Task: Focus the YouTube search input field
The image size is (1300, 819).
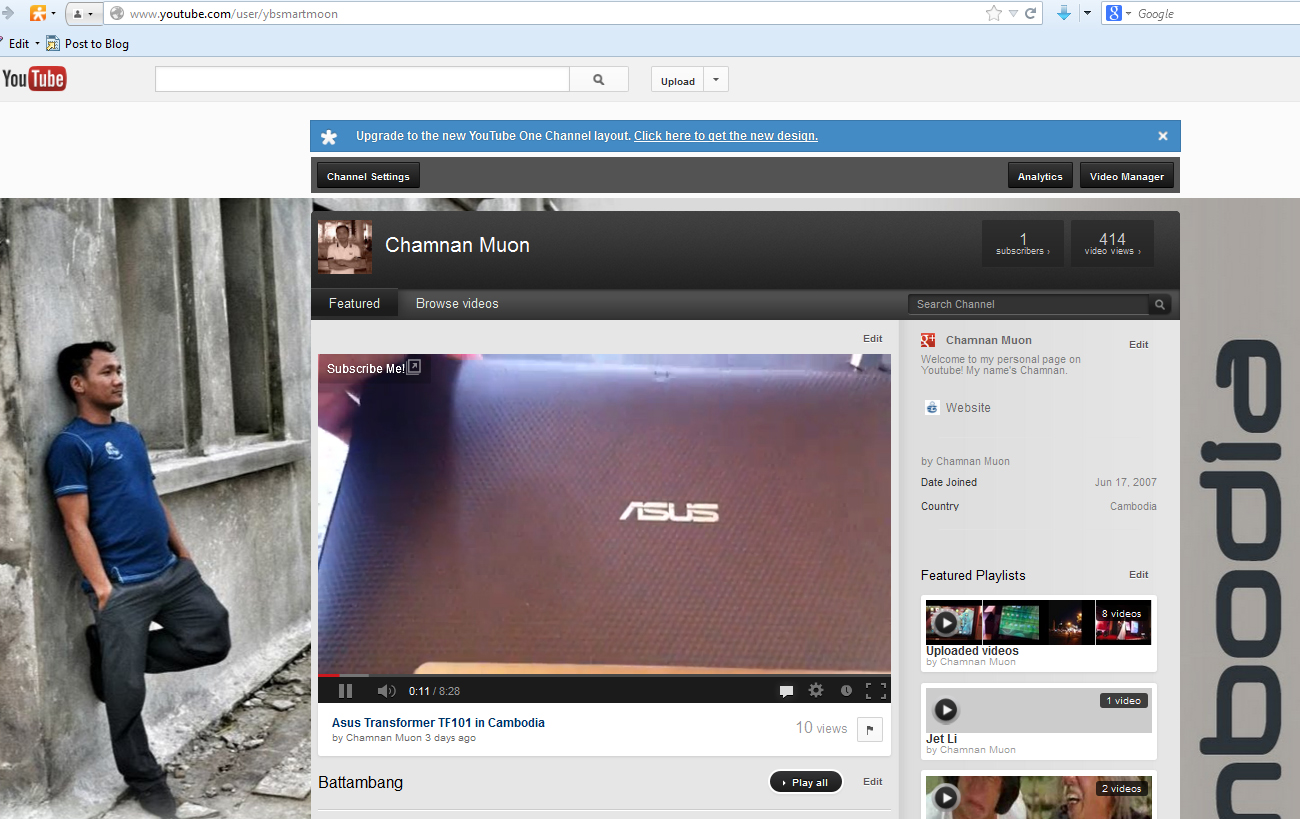Action: pos(362,80)
